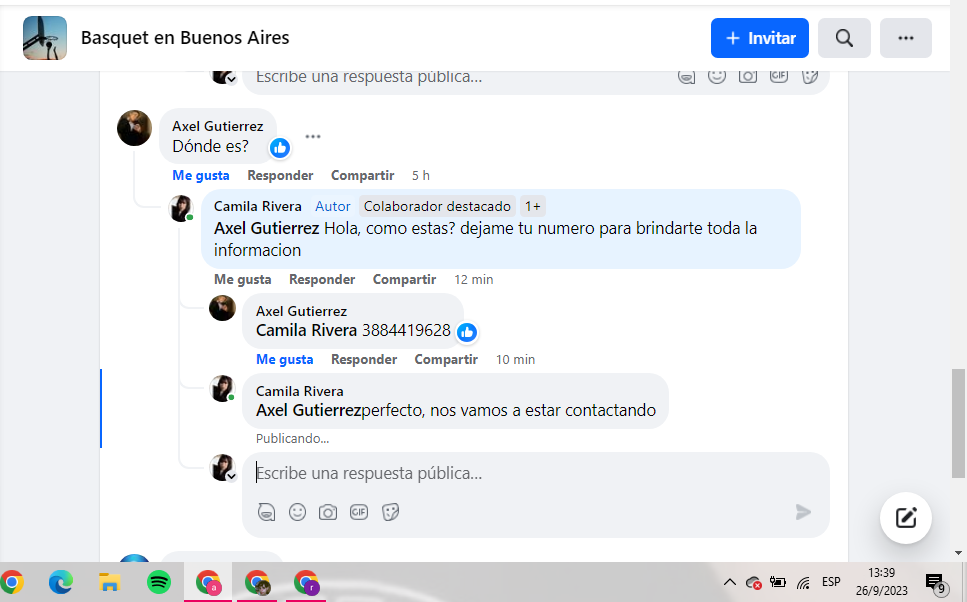Image resolution: width=967 pixels, height=602 pixels.
Task: Toggle Me gusta on Axel's 'Dónde es?' comment
Action: point(200,175)
